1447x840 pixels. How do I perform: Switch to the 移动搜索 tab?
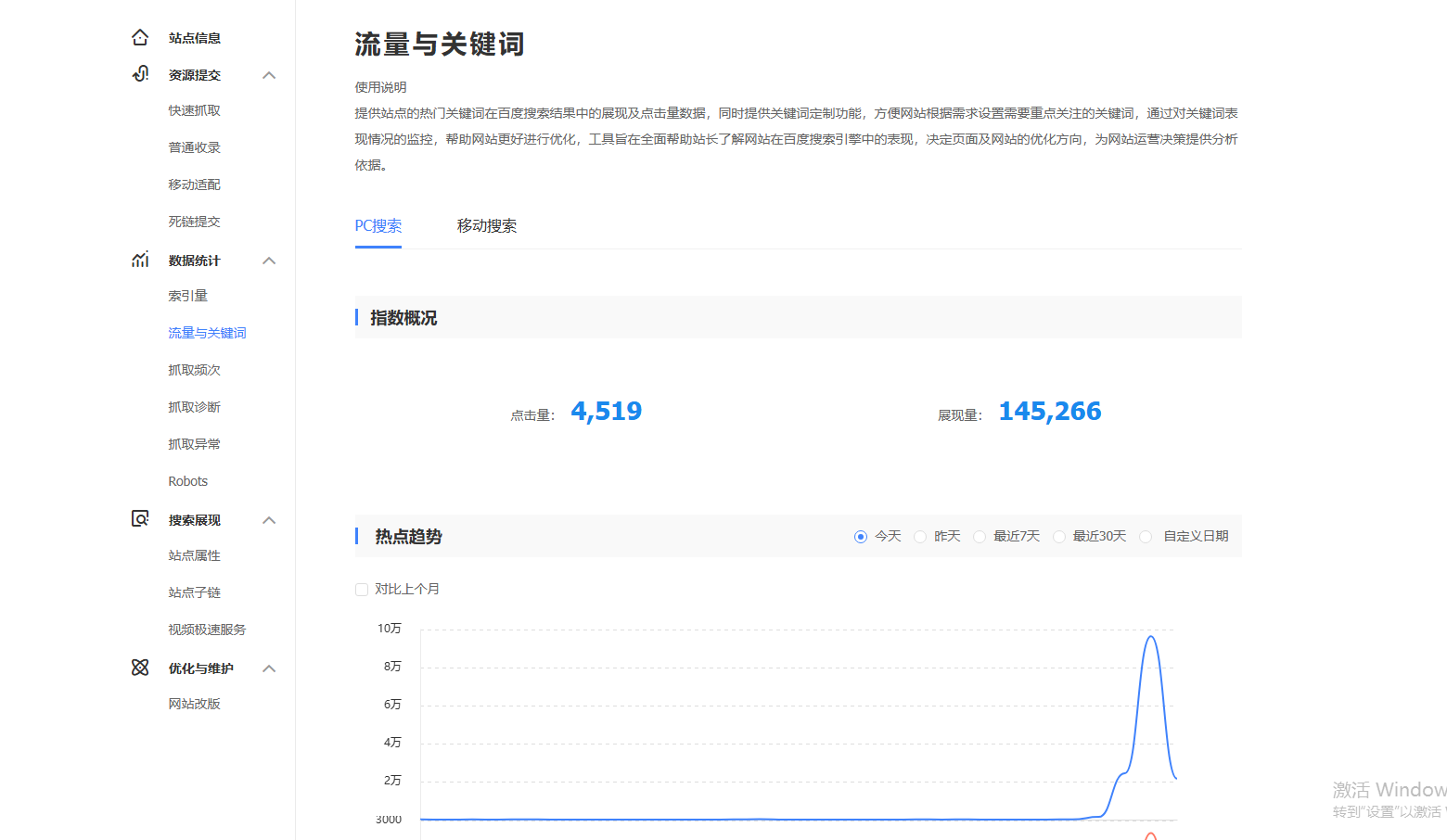pos(487,226)
